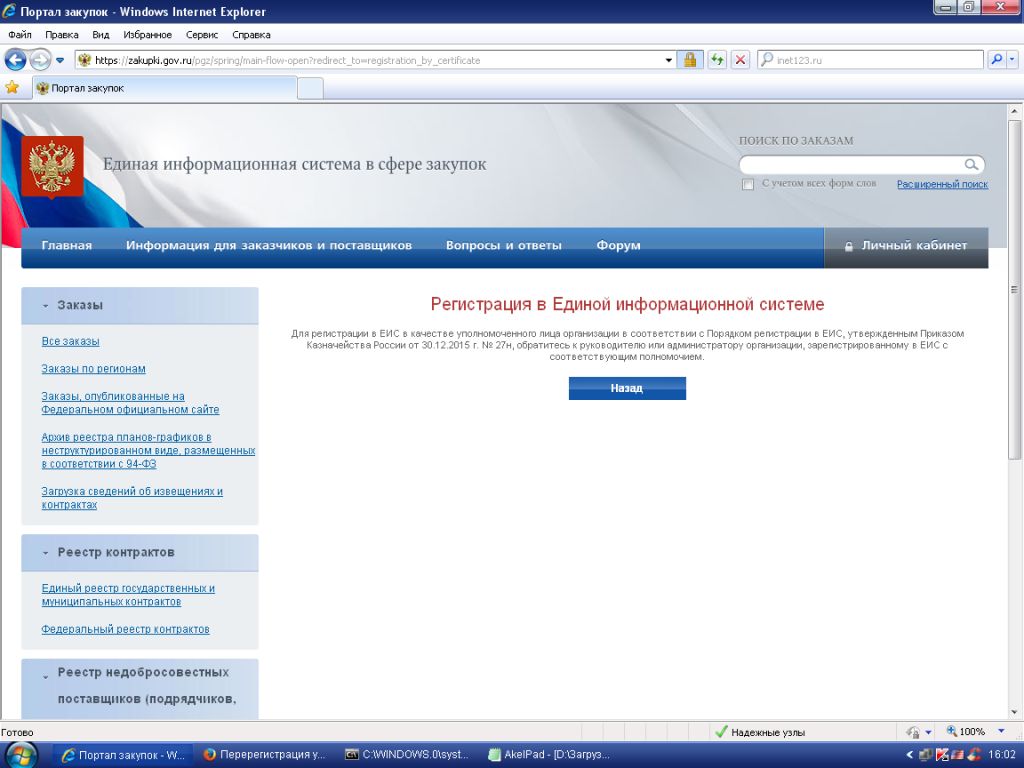
Task: Collapse the 'Реестр контрактов' sidebar section
Action: (46, 553)
